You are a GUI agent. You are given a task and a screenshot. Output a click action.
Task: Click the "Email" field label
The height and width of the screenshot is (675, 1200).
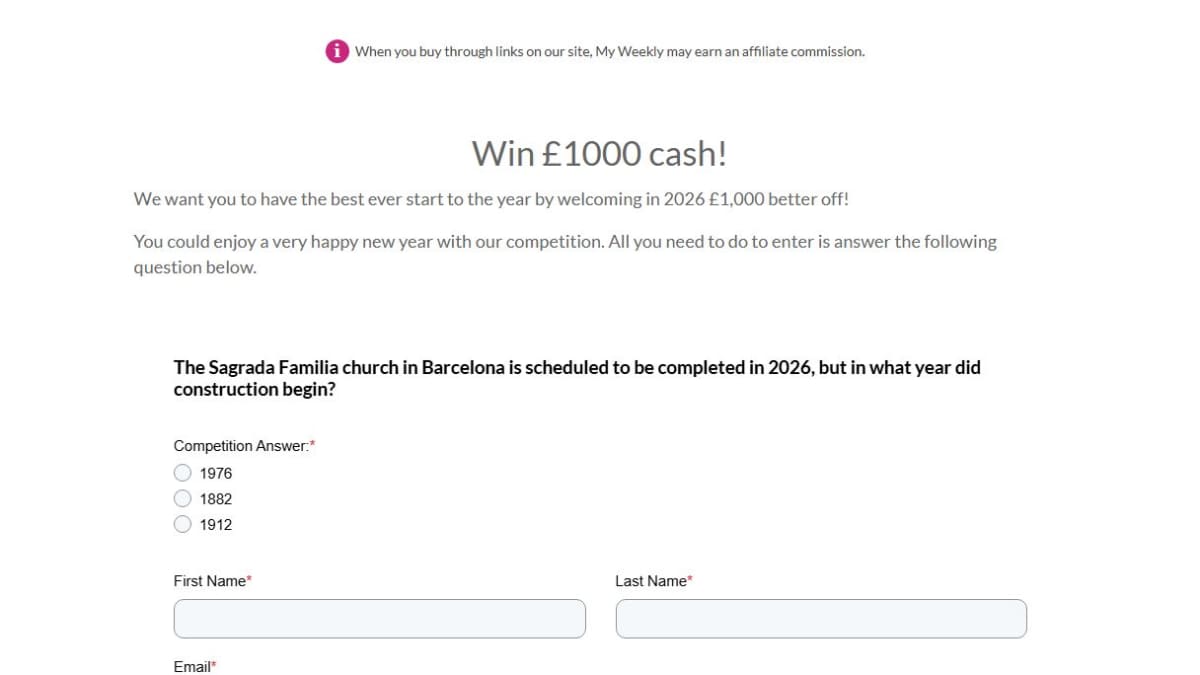[192, 667]
